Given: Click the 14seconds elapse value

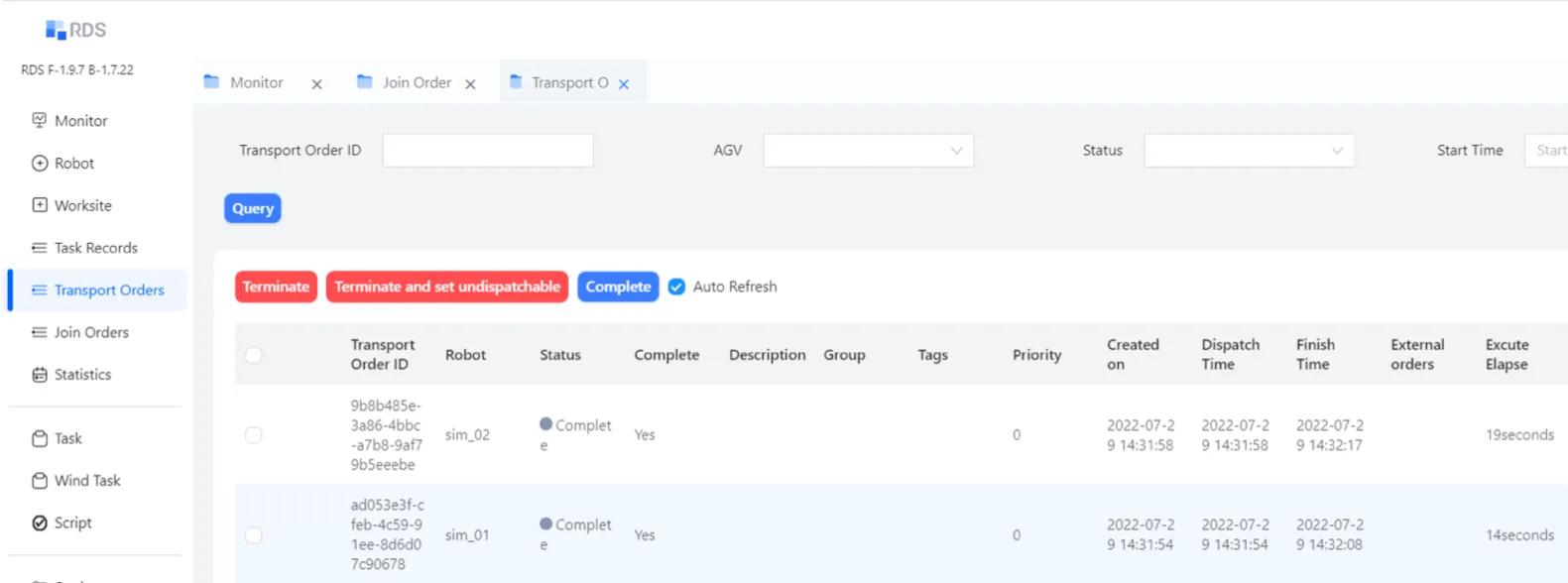Looking at the screenshot, I should [1519, 535].
